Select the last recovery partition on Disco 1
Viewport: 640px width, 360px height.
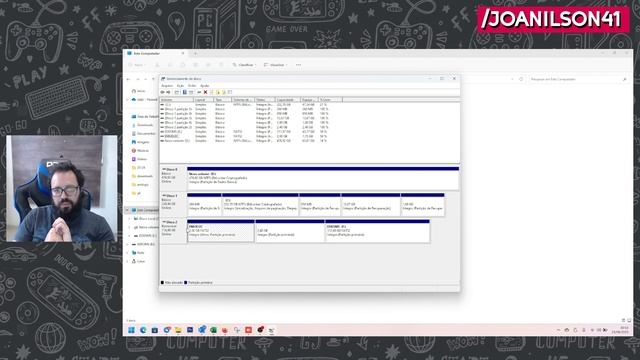coord(422,205)
